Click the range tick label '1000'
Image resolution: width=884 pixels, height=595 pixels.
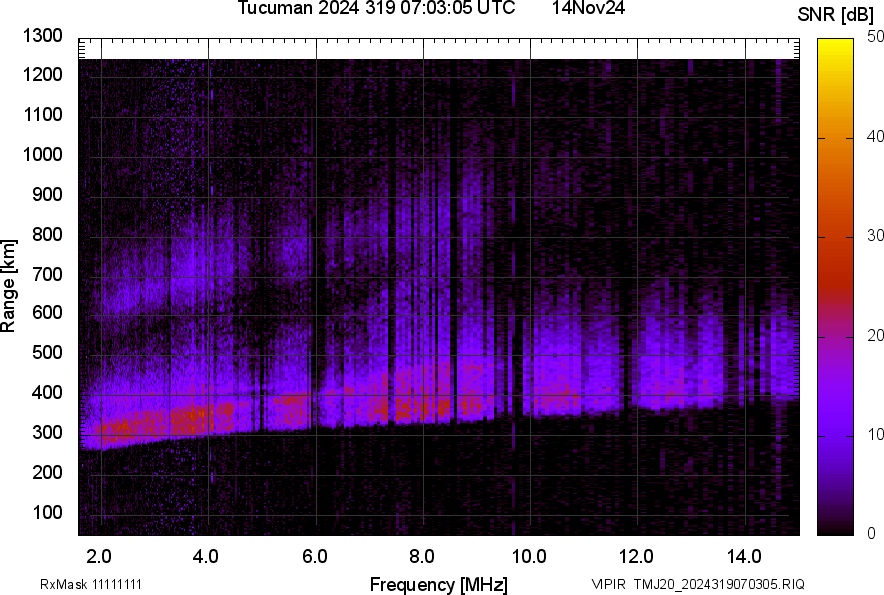(x=42, y=154)
